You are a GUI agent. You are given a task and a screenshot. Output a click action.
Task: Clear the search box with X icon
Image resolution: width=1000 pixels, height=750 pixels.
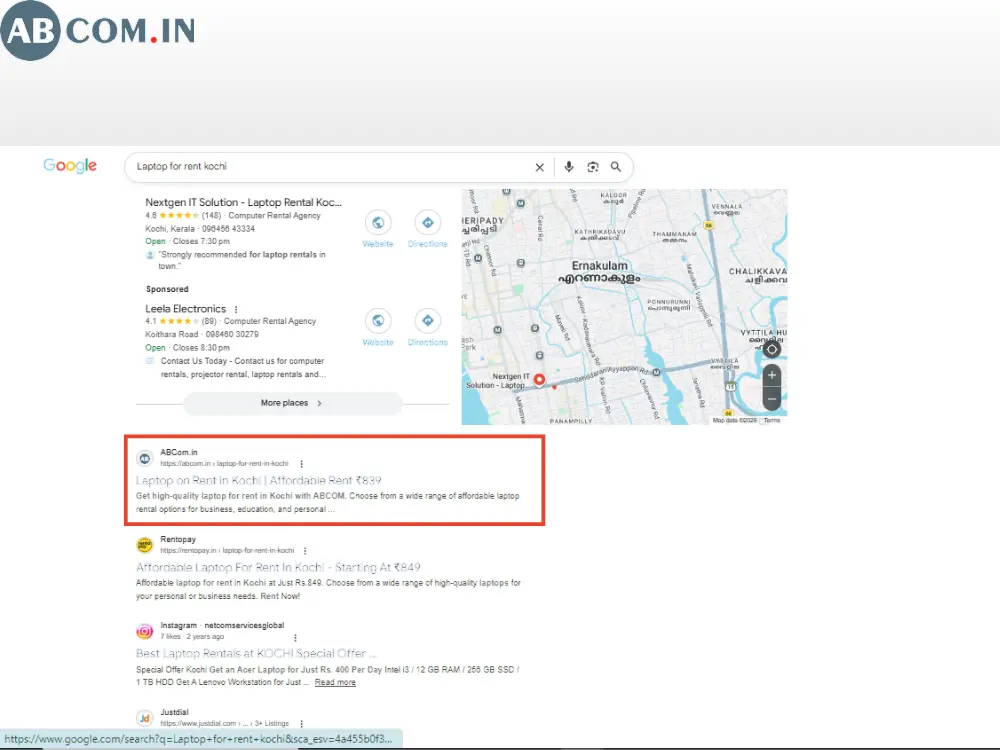[x=540, y=167]
